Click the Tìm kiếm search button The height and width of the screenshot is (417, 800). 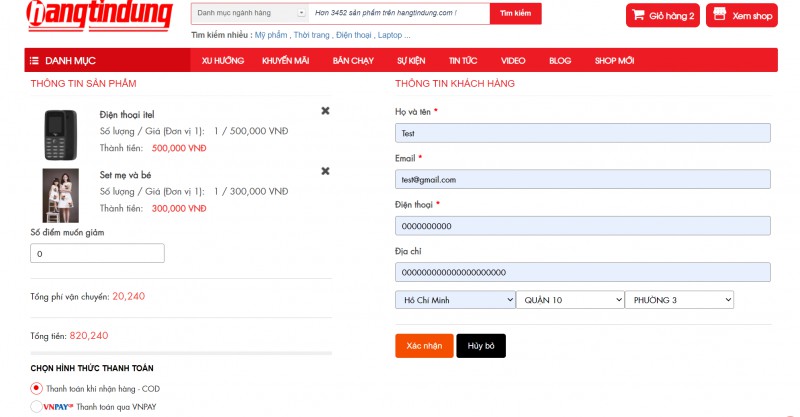point(516,14)
